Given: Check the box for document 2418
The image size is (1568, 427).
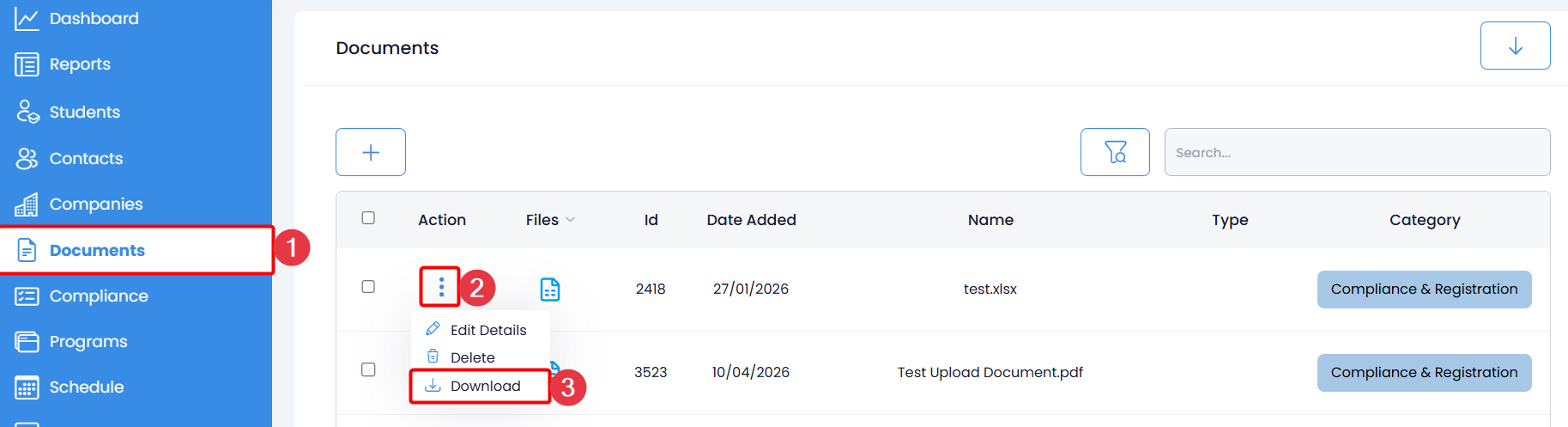Looking at the screenshot, I should coord(368,287).
